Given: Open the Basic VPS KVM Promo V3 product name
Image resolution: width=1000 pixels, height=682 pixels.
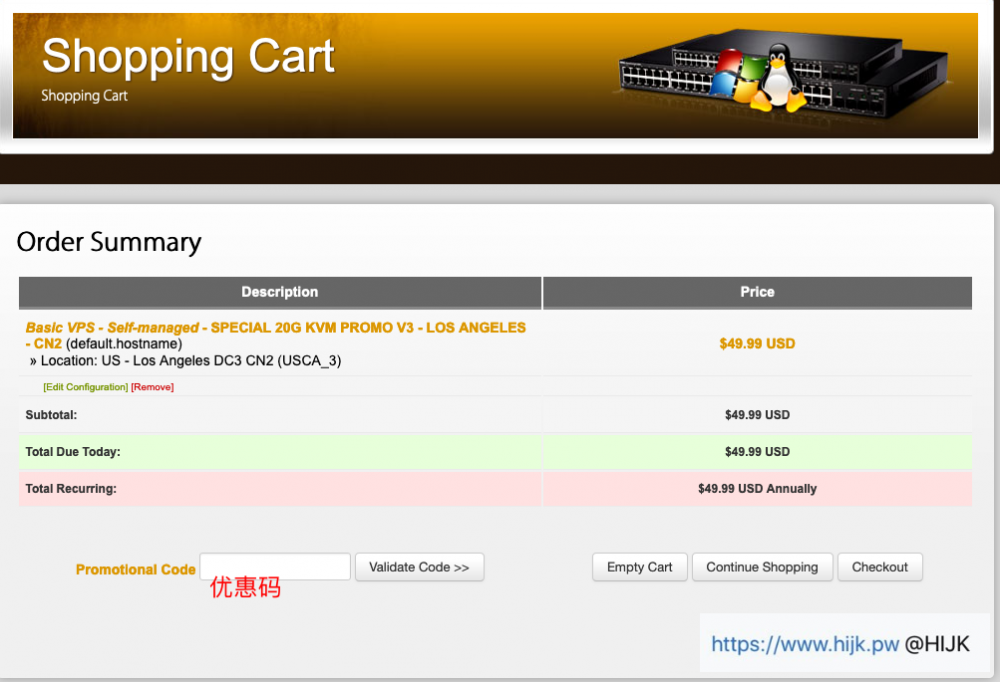Looking at the screenshot, I should [x=275, y=328].
